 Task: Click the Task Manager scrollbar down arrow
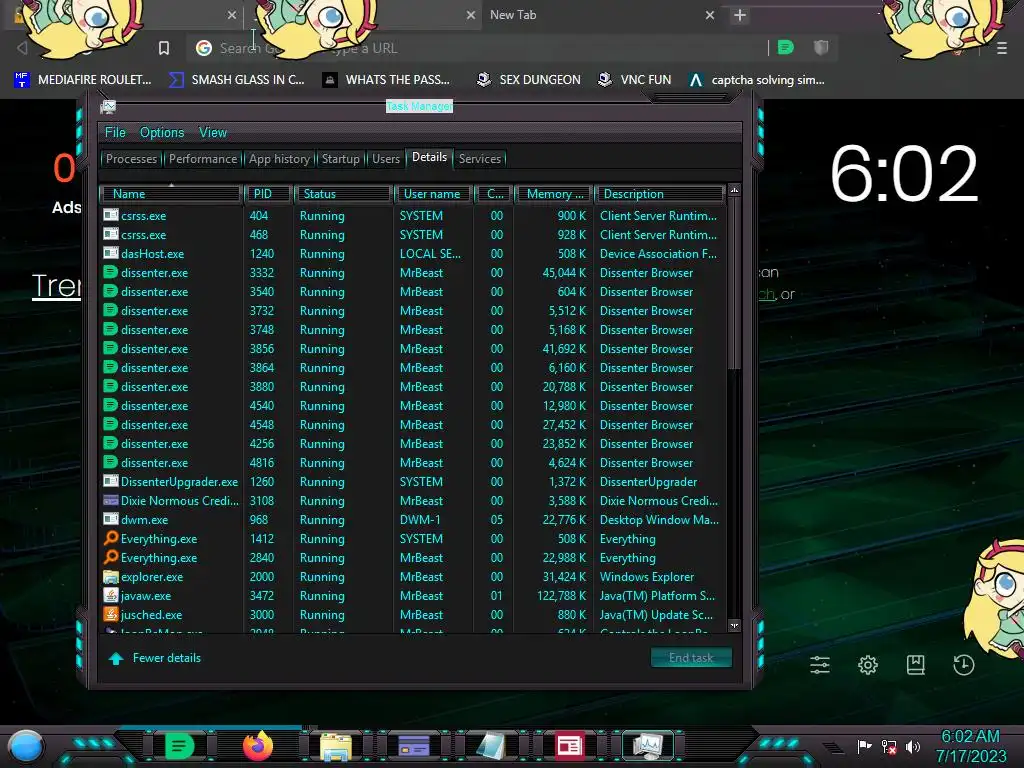tap(734, 625)
